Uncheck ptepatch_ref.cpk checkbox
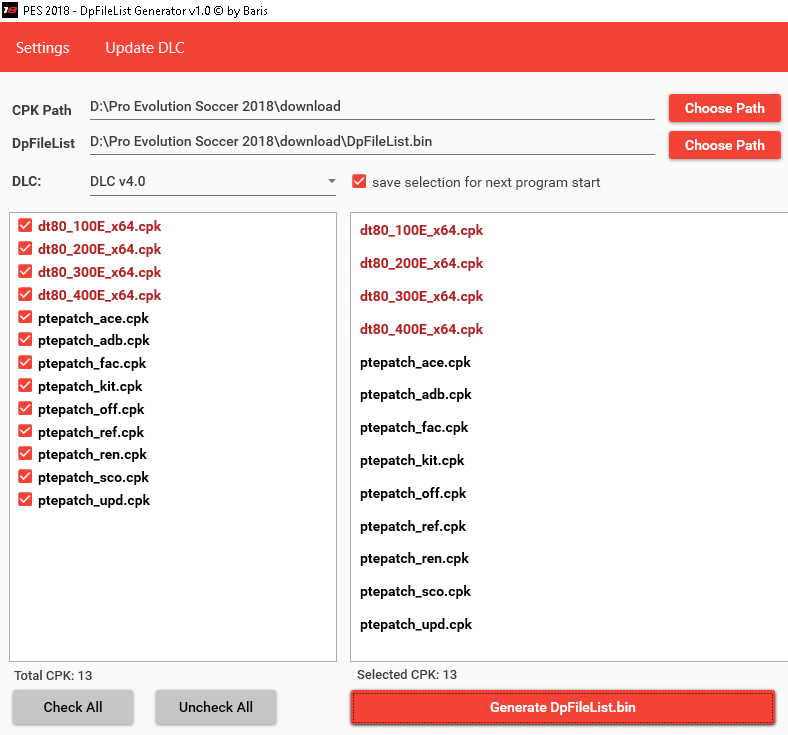Viewport: 788px width, 735px height. pyautogui.click(x=25, y=432)
